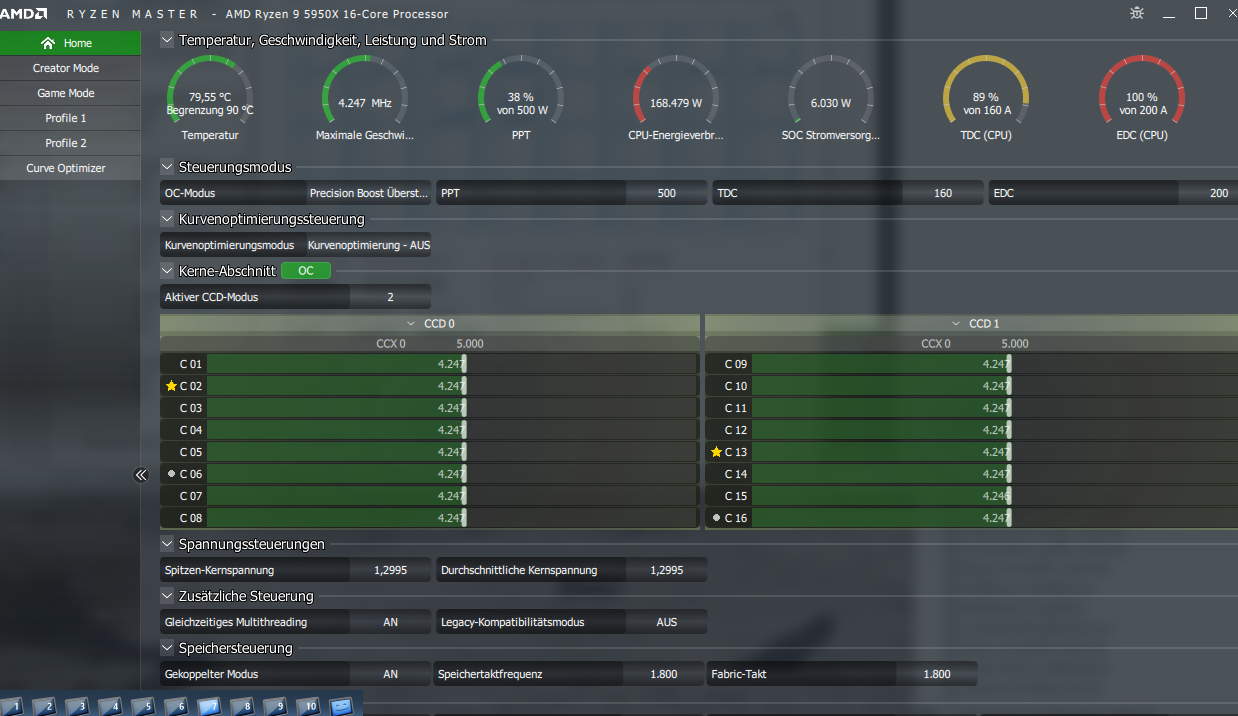This screenshot has height=716, width=1238.
Task: Click the C 11 core label
Action: [736, 408]
